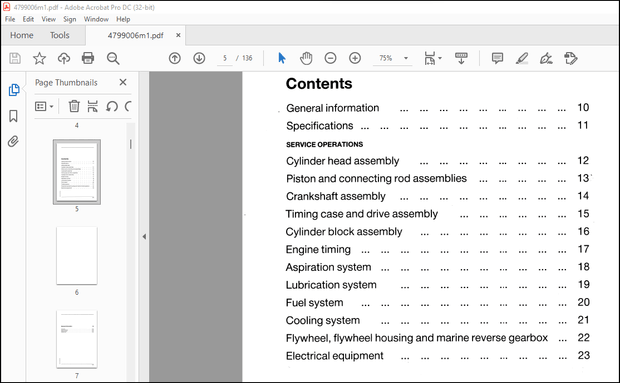Click the upload to cloud icon

click(x=64, y=58)
